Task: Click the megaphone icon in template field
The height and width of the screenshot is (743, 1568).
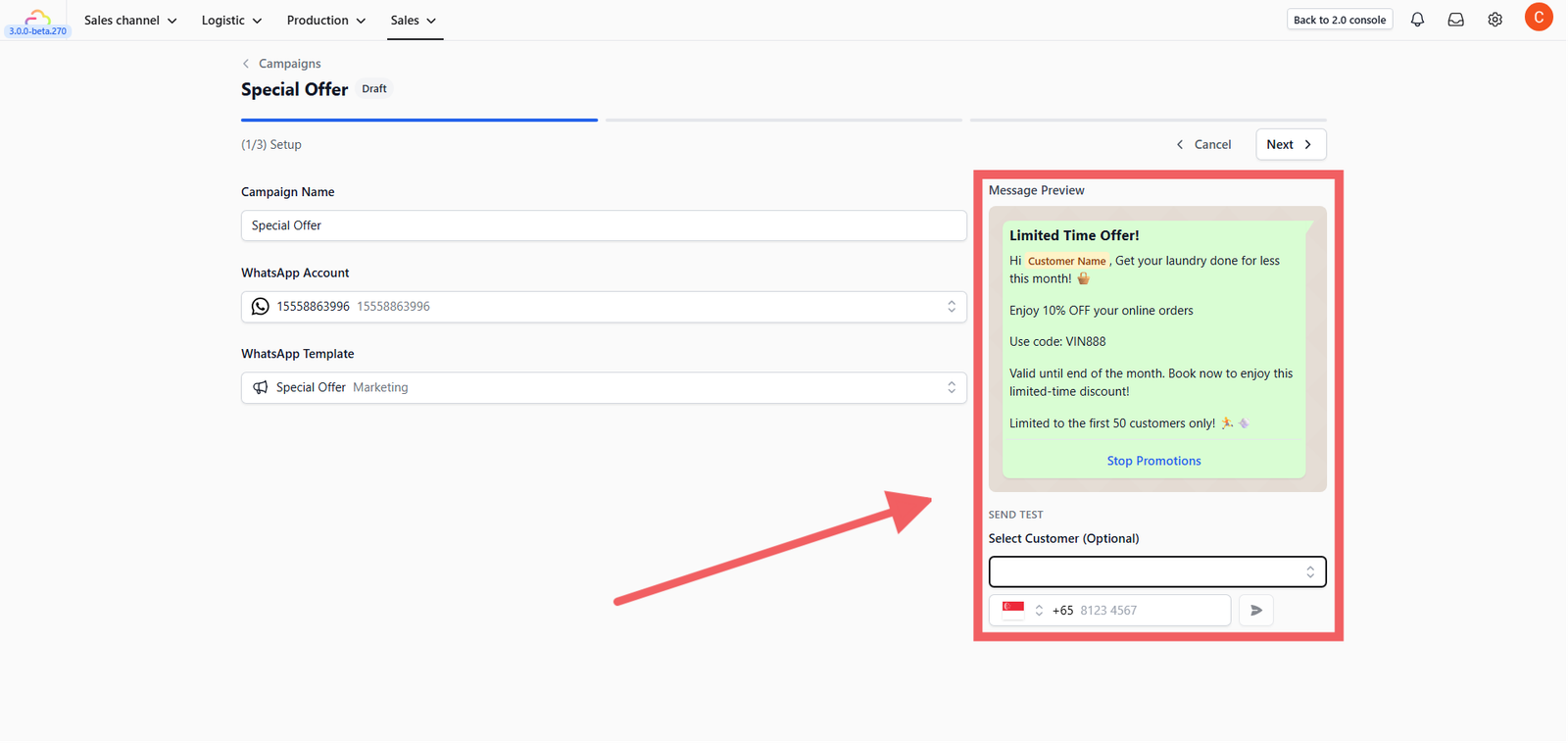Action: (x=260, y=388)
